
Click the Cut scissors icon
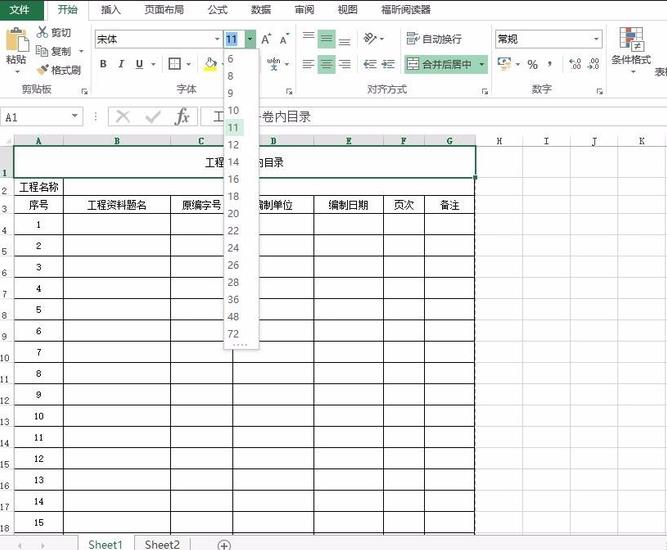[43, 32]
